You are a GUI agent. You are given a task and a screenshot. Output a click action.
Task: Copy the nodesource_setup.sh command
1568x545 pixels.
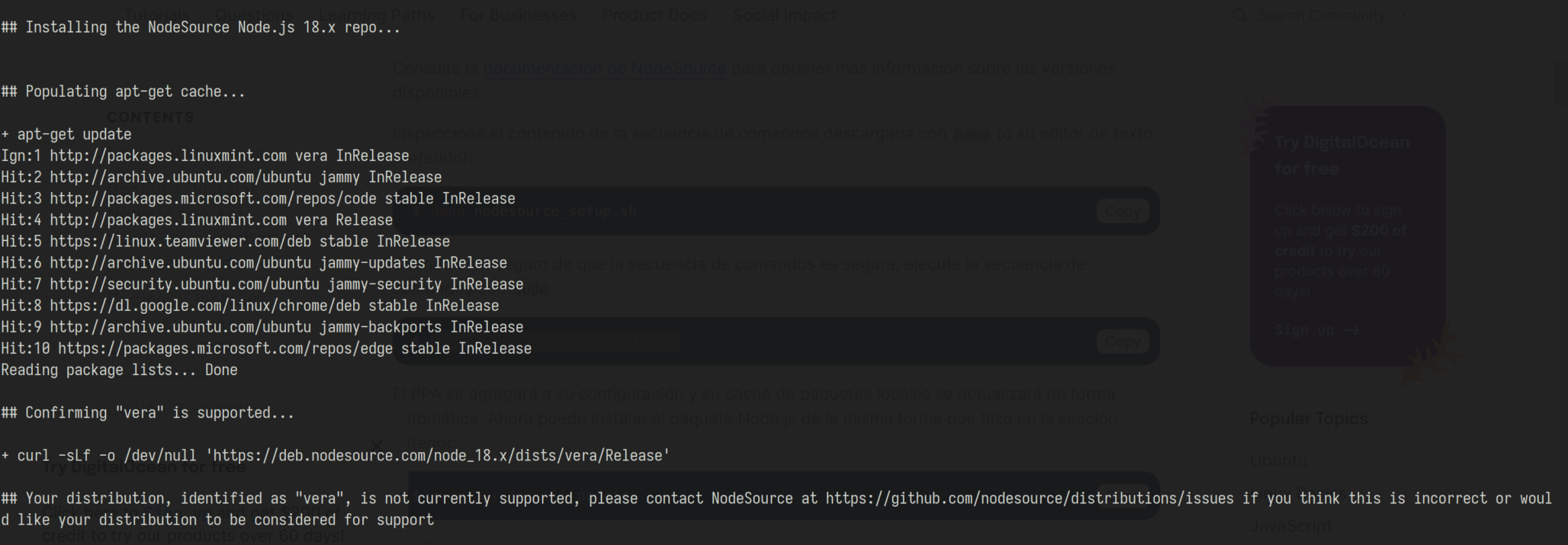[x=1123, y=210]
